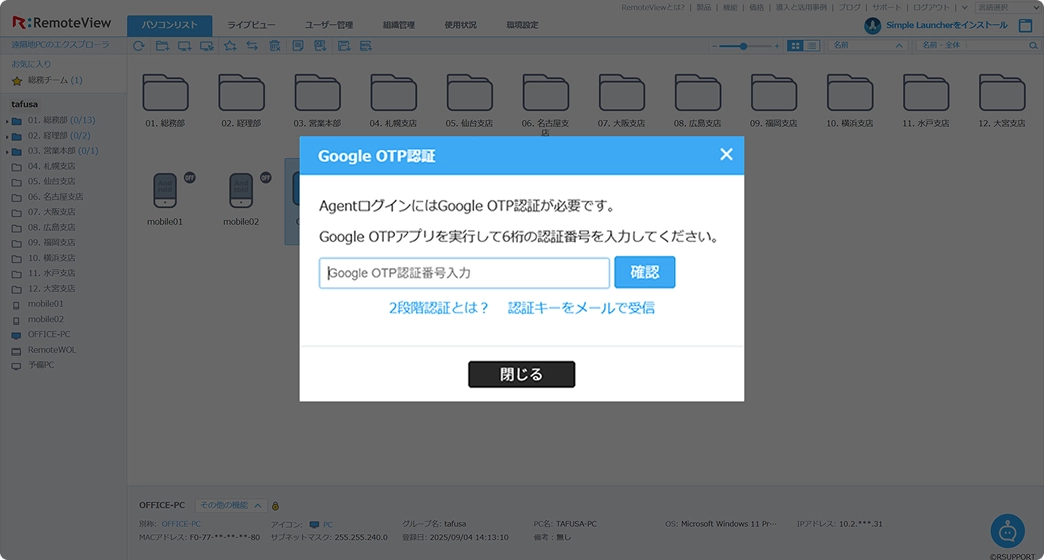Dismiss the dialog with 閉じる button

[521, 374]
